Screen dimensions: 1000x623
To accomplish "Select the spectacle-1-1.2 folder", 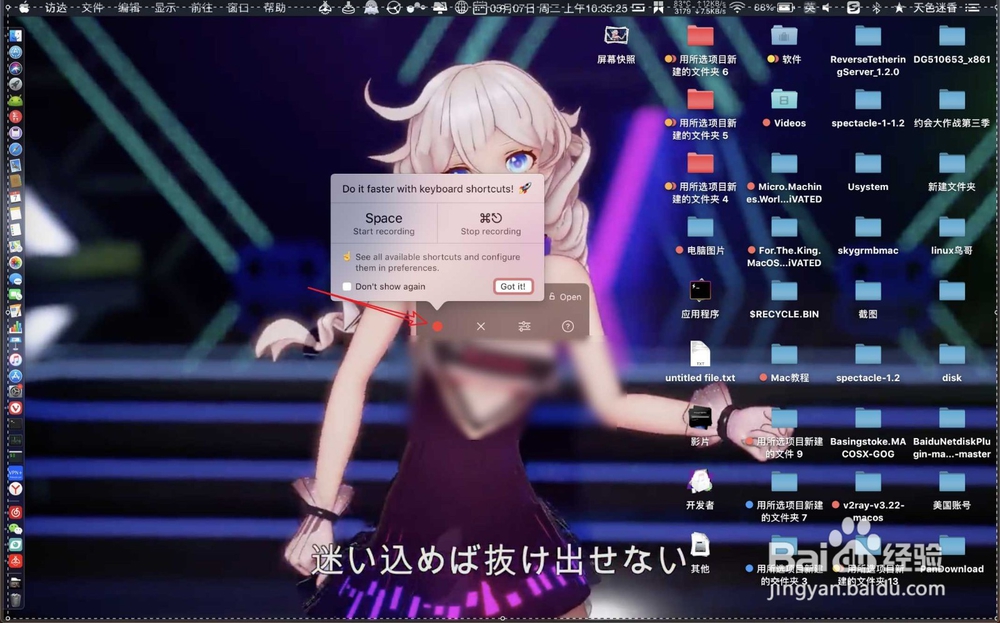I will tap(868, 100).
